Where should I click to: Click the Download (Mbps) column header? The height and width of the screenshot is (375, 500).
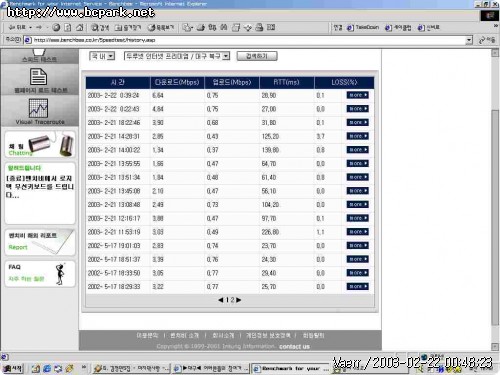tap(177, 82)
